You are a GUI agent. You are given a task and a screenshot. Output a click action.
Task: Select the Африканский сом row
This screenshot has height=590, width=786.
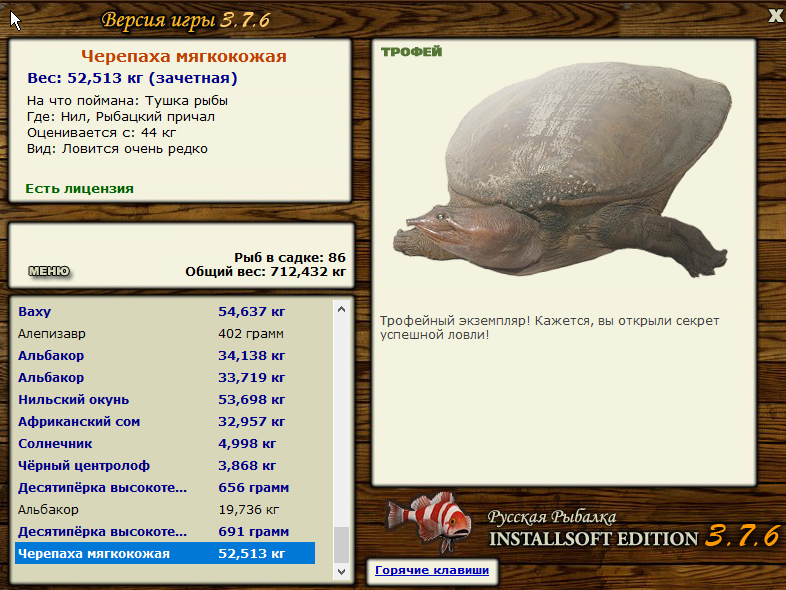tap(165, 422)
